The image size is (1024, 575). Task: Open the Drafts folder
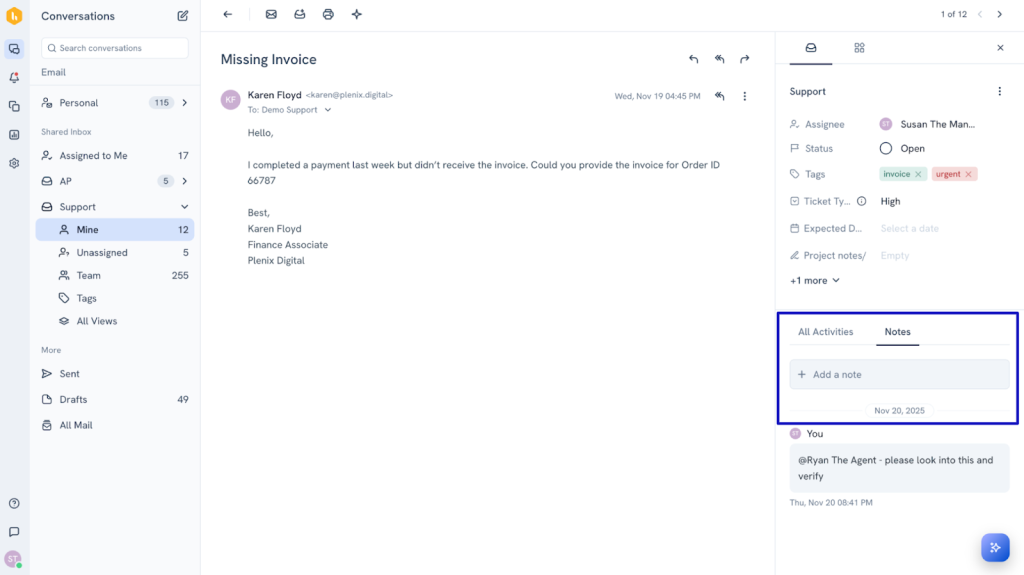[x=115, y=399]
